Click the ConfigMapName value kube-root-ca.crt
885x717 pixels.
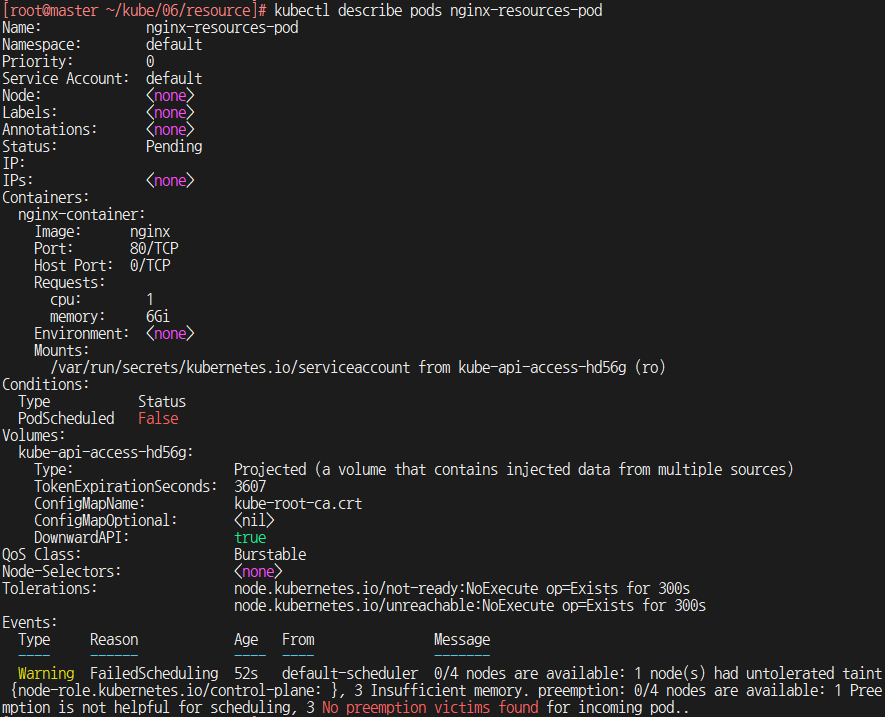298,503
